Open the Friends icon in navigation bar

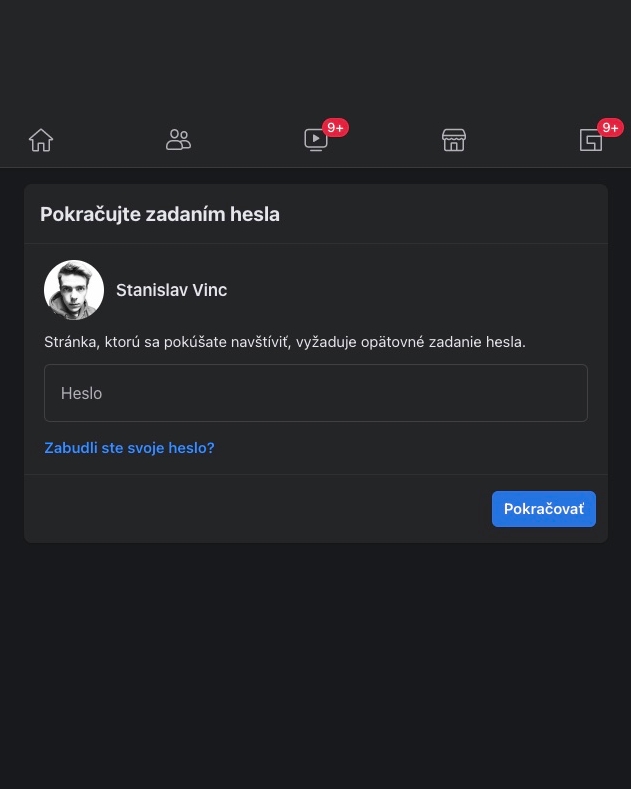178,140
